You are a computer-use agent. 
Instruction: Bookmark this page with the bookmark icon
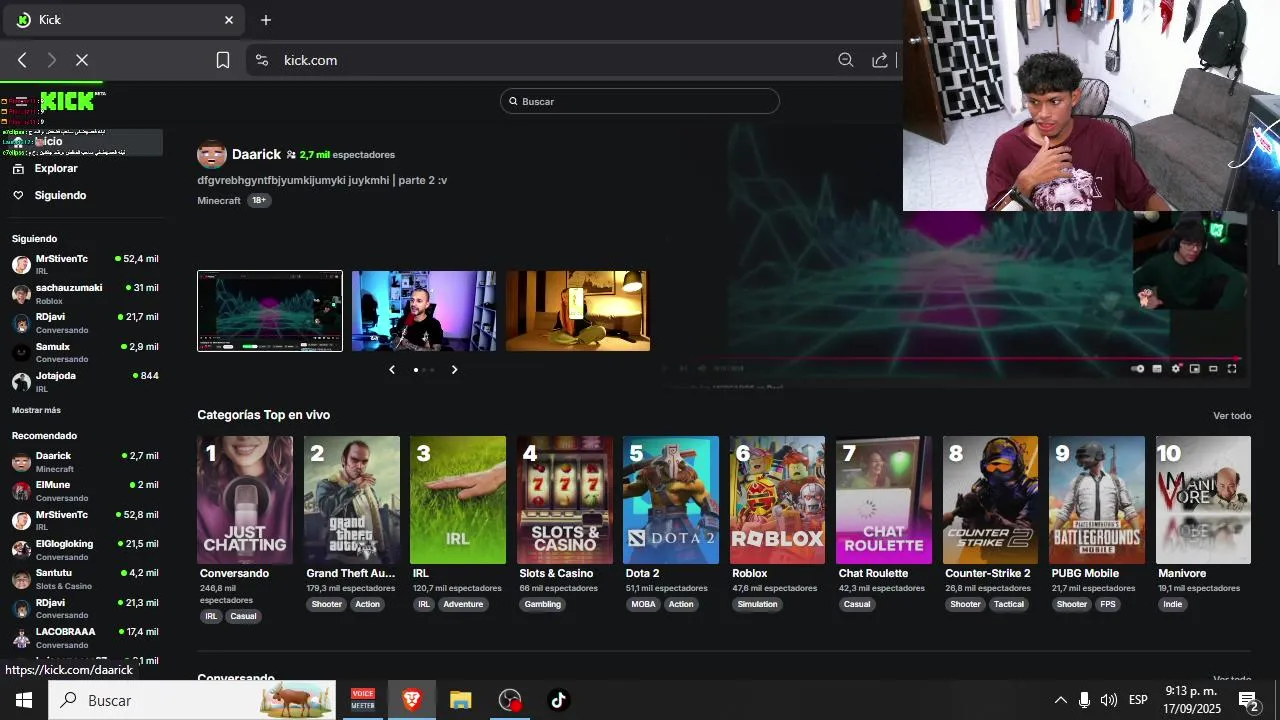pyautogui.click(x=223, y=60)
